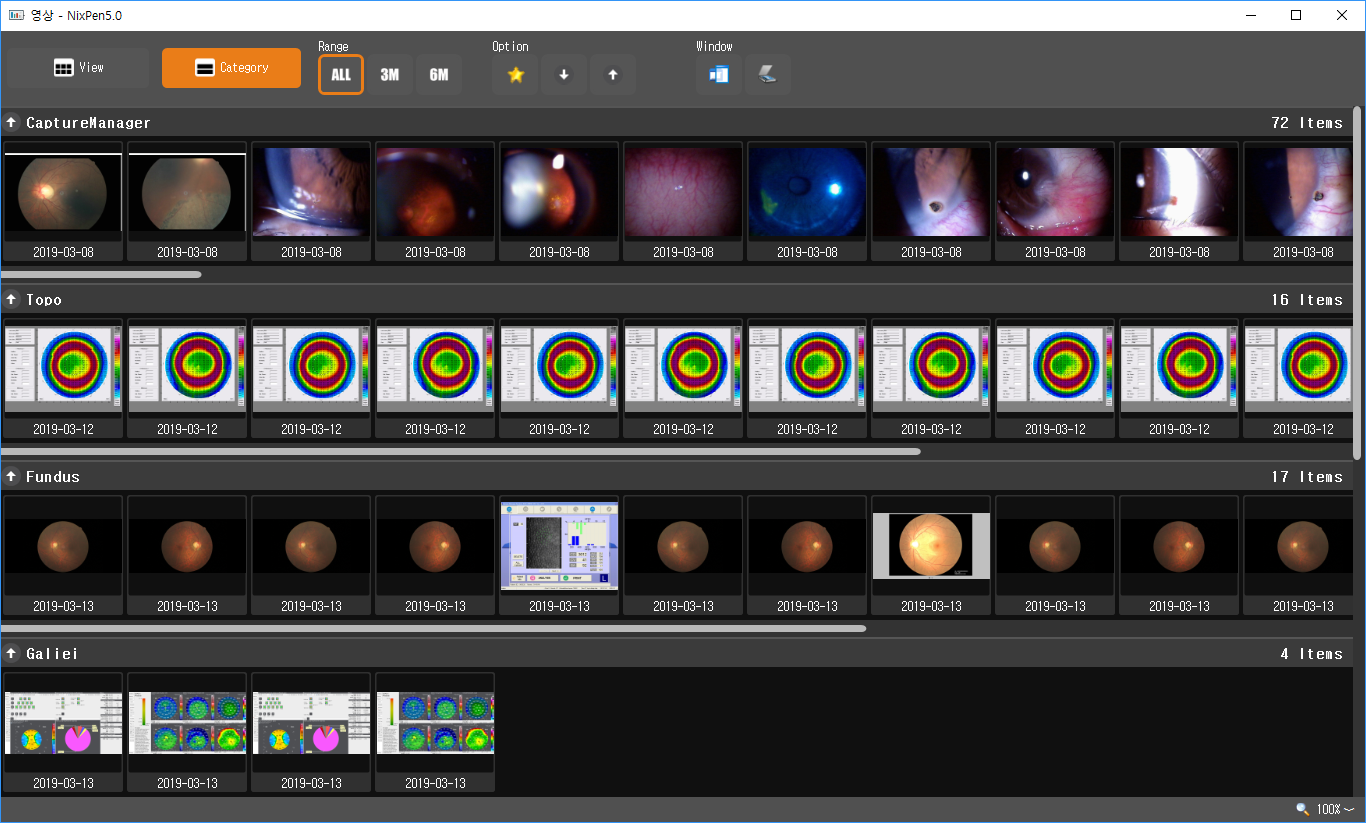Screen dimensions: 1366x823
Task: Open the 100% zoom level dropdown
Action: (x=1336, y=809)
